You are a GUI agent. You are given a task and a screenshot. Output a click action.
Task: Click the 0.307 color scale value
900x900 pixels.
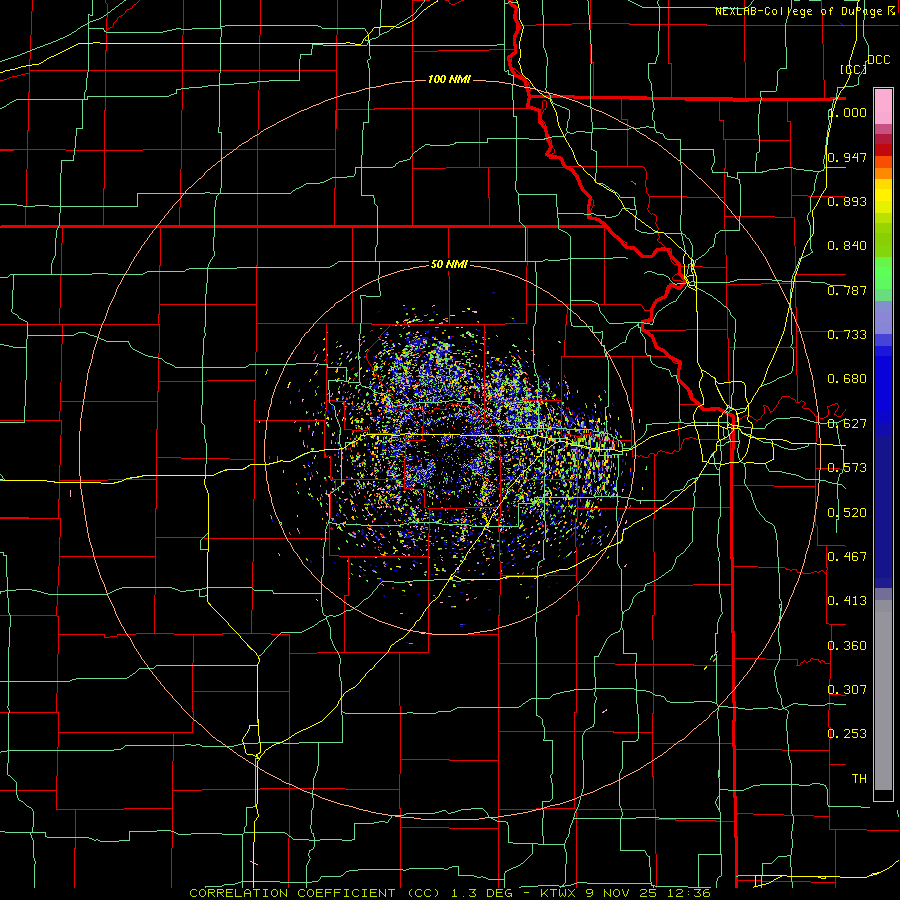point(847,689)
